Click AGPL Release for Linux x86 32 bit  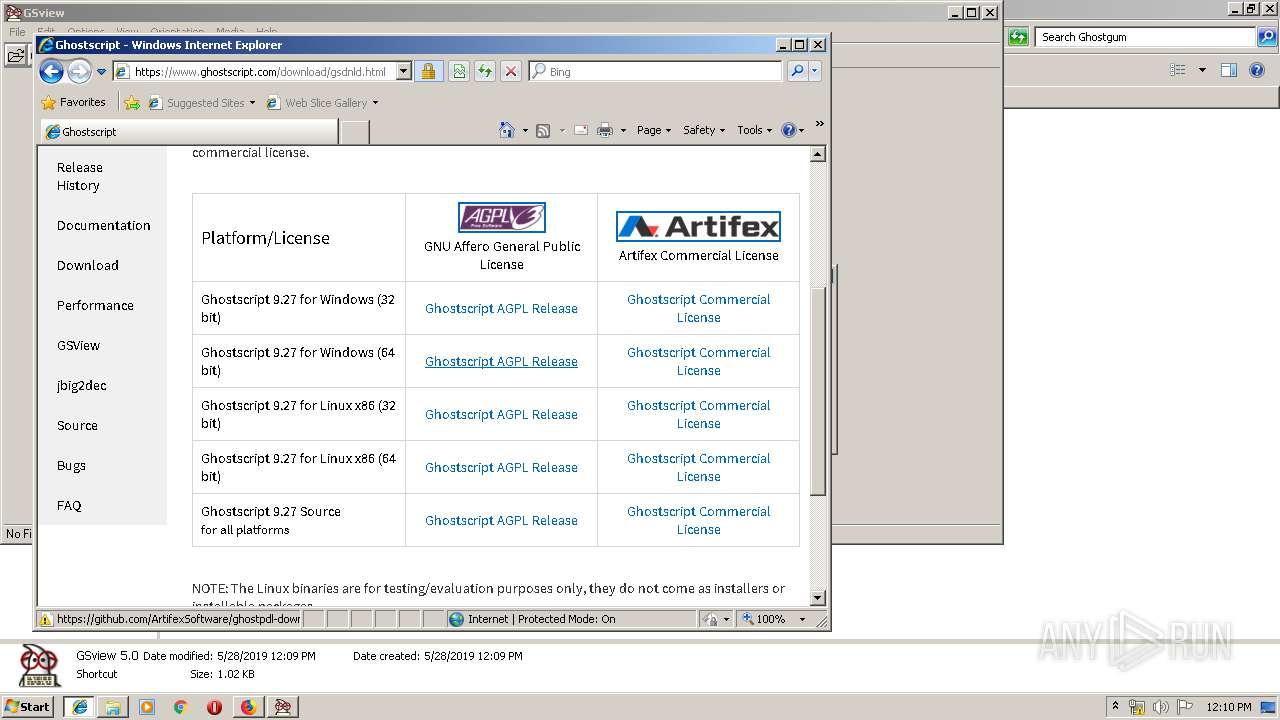click(x=501, y=414)
